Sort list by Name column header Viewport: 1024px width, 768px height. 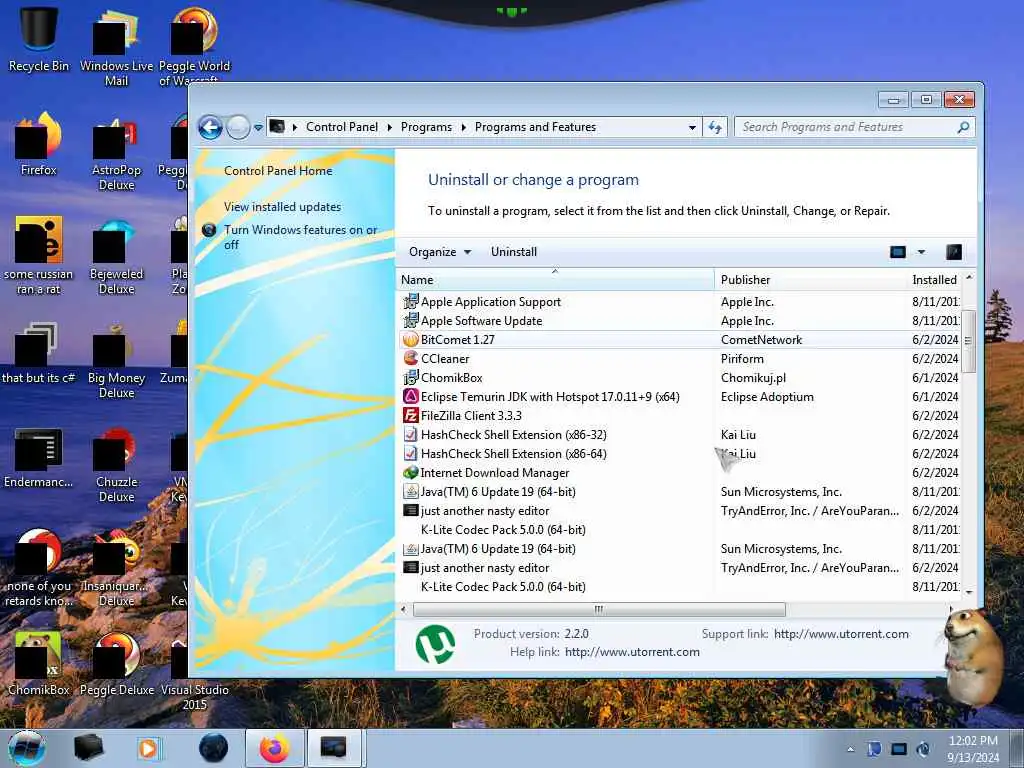[556, 280]
